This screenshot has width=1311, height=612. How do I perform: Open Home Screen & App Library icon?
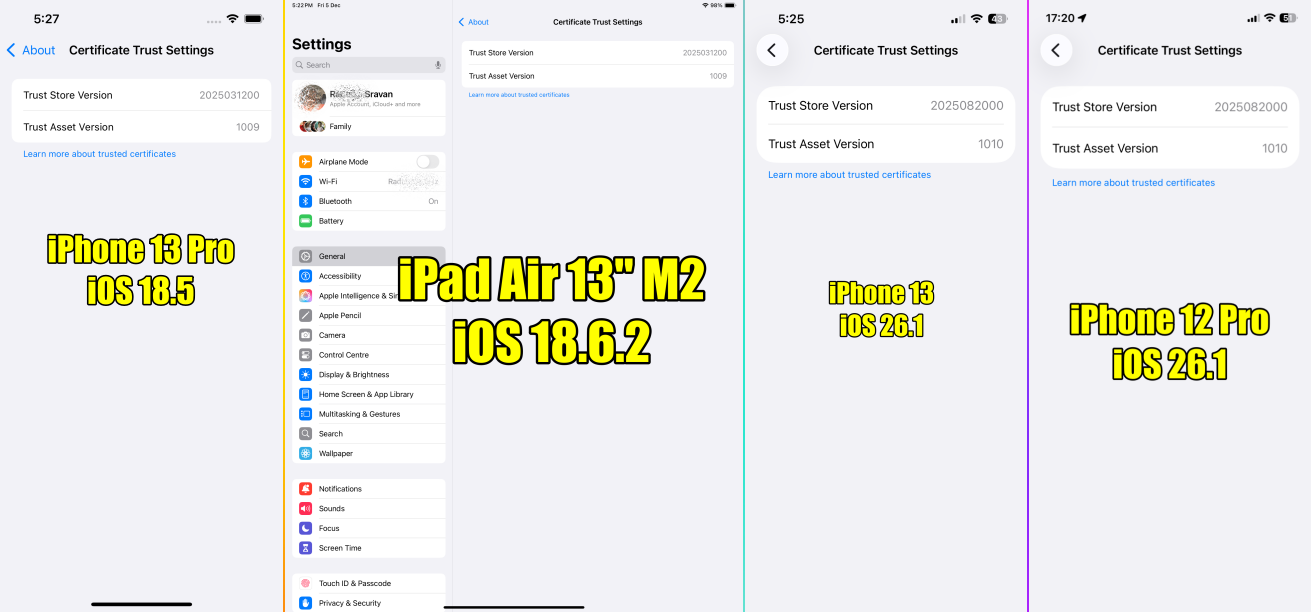(x=305, y=394)
